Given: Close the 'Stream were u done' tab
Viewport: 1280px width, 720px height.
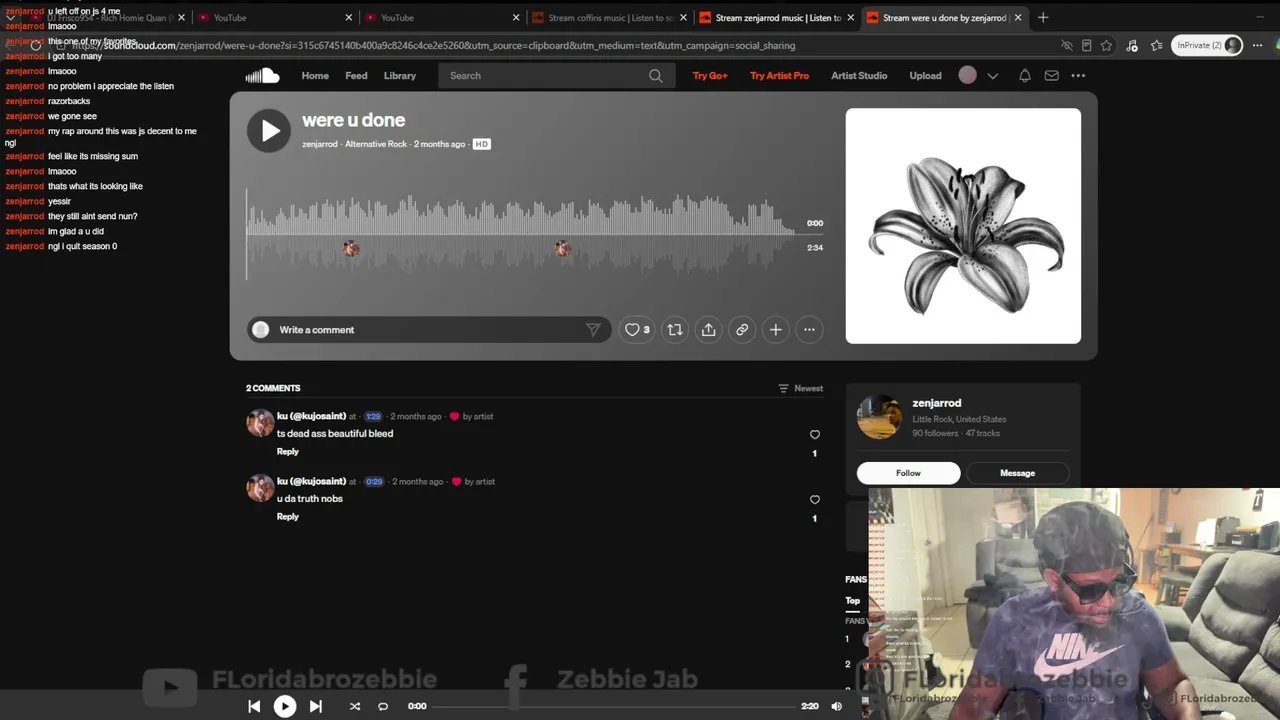Looking at the screenshot, I should pos(1018,18).
